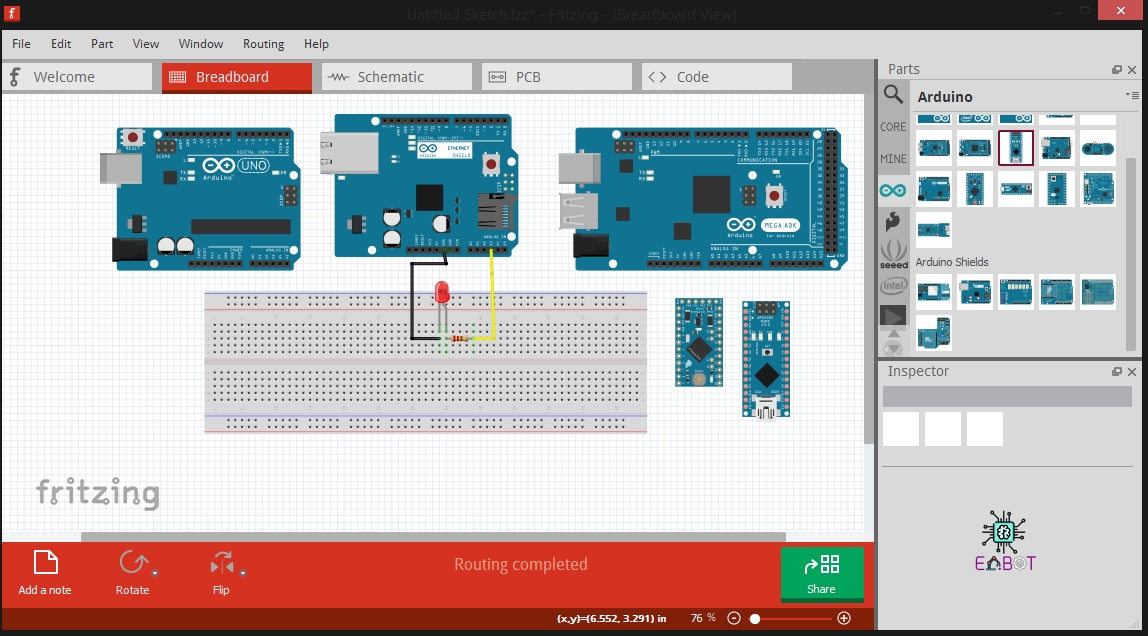Select the resistor on the breadboard
1148x636 pixels.
(460, 338)
